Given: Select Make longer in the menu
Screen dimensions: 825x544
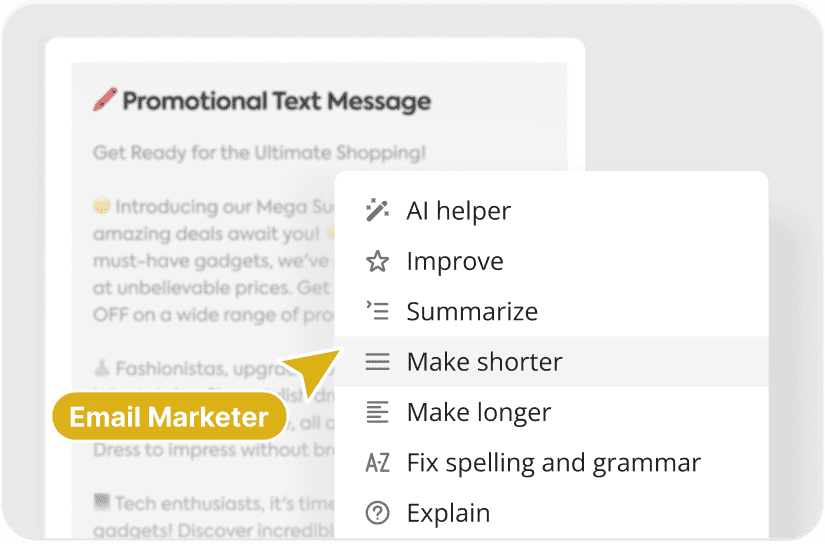Looking at the screenshot, I should 478,412.
